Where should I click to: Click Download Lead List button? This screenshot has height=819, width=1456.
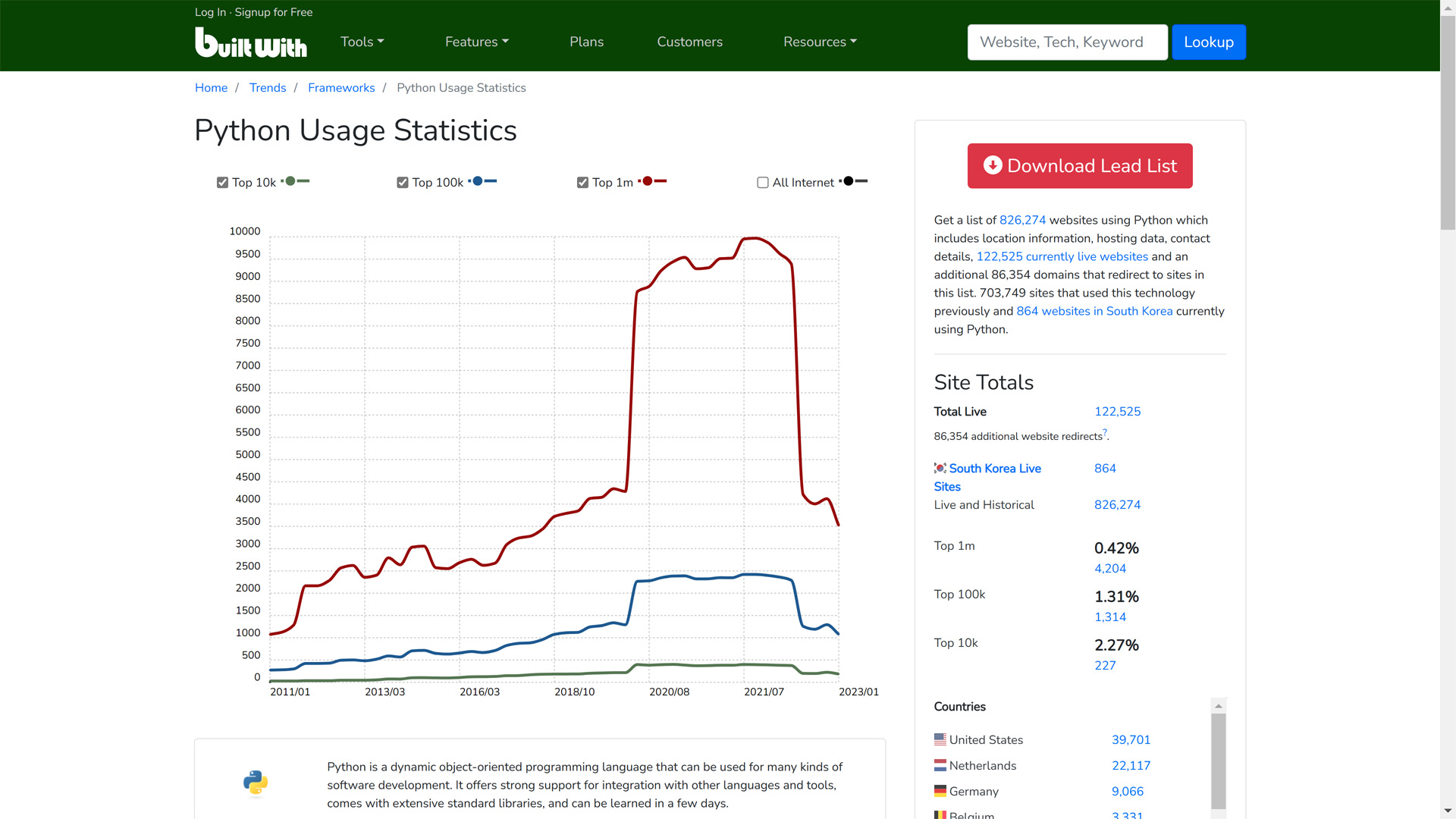coord(1080,165)
